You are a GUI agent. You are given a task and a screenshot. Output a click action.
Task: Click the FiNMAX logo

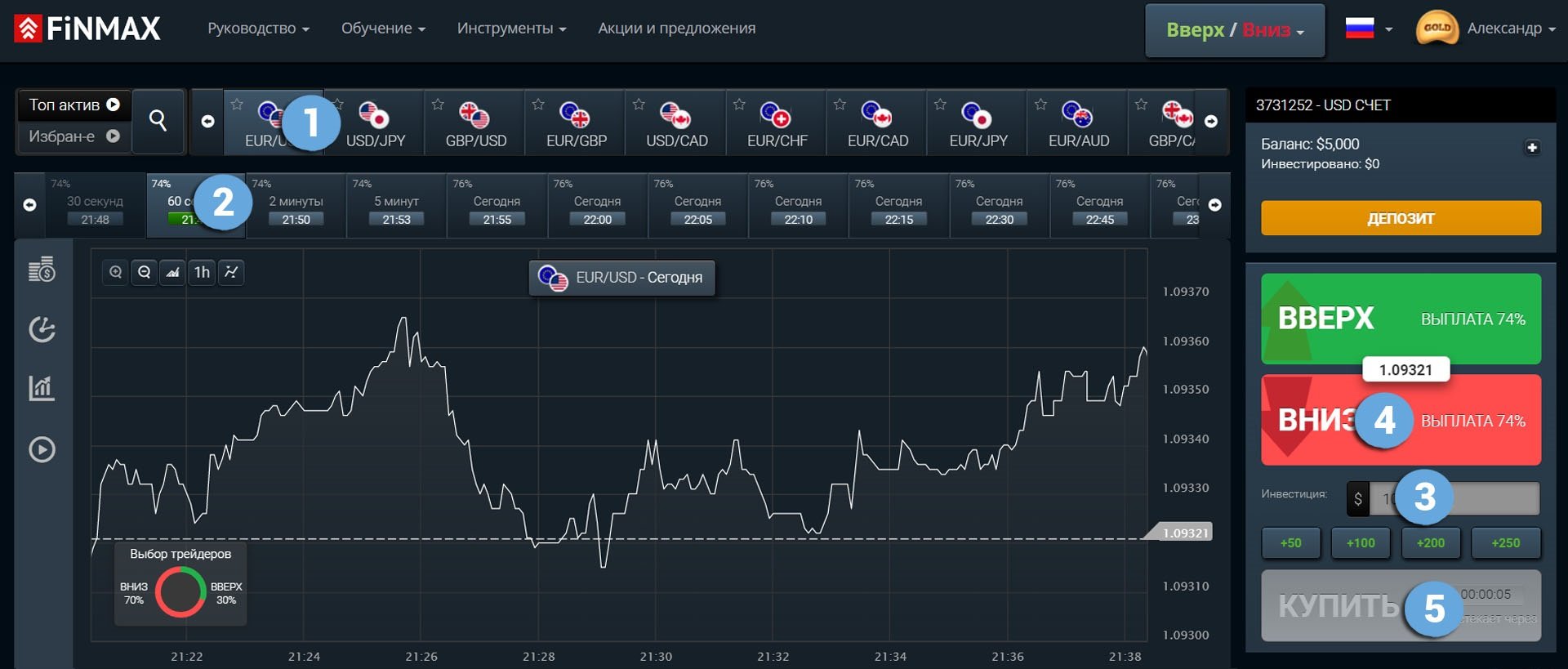pyautogui.click(x=87, y=29)
